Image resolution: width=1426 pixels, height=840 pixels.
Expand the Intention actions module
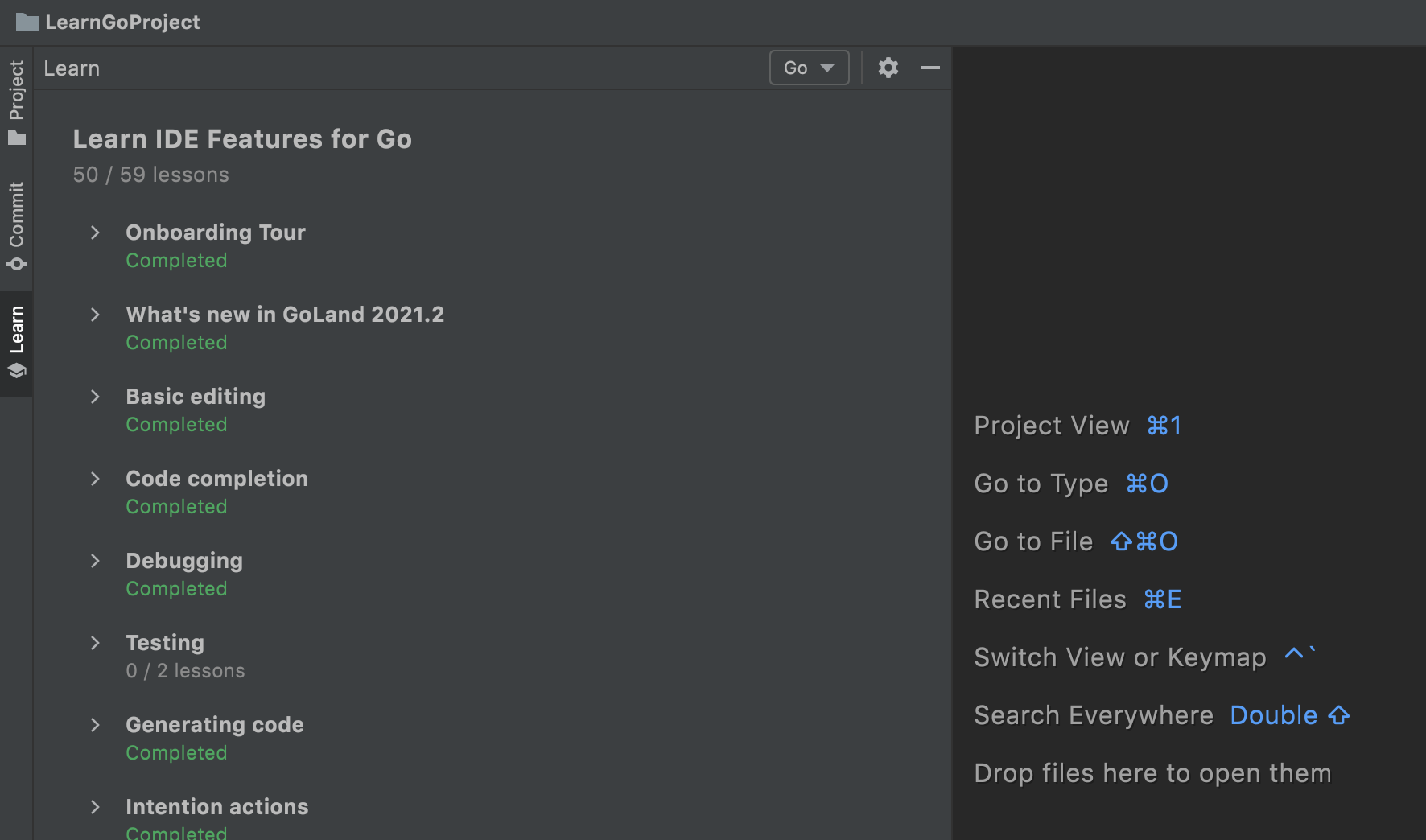tap(95, 807)
